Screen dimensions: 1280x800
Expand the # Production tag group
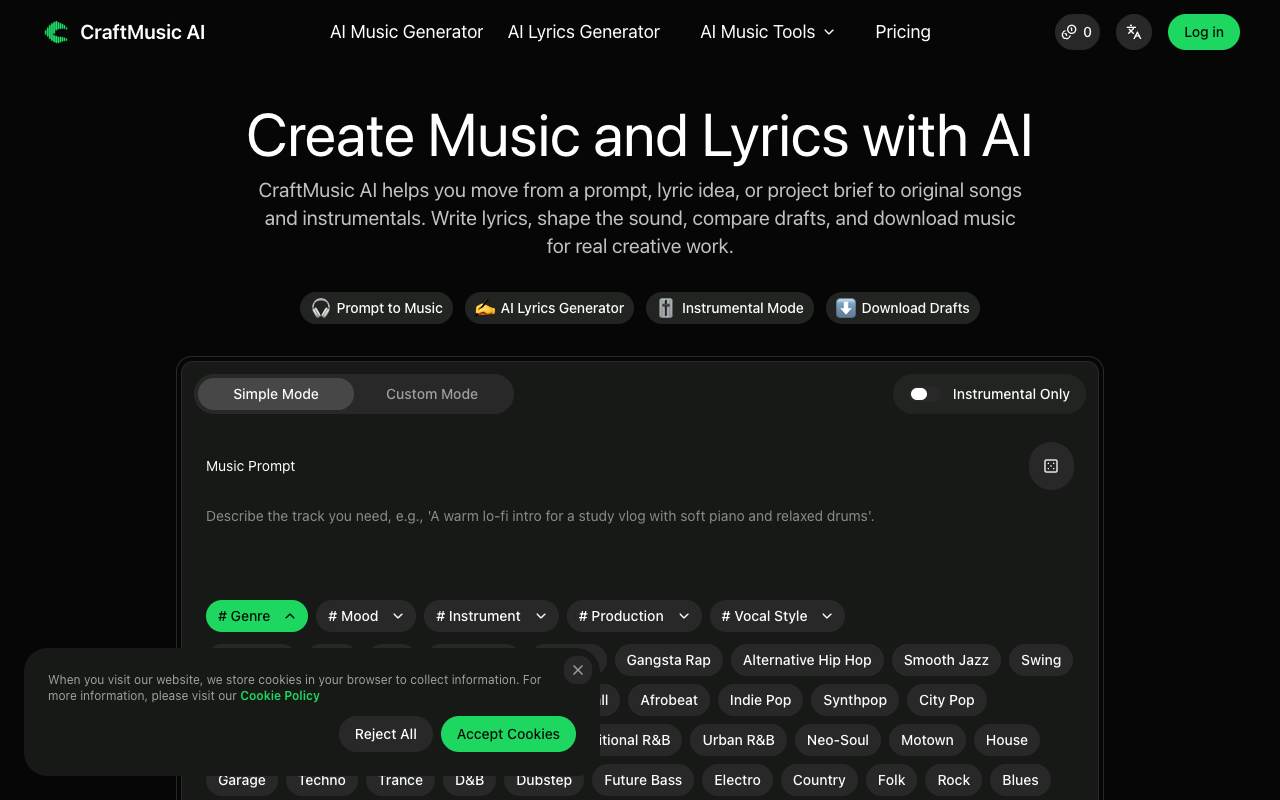click(x=634, y=616)
